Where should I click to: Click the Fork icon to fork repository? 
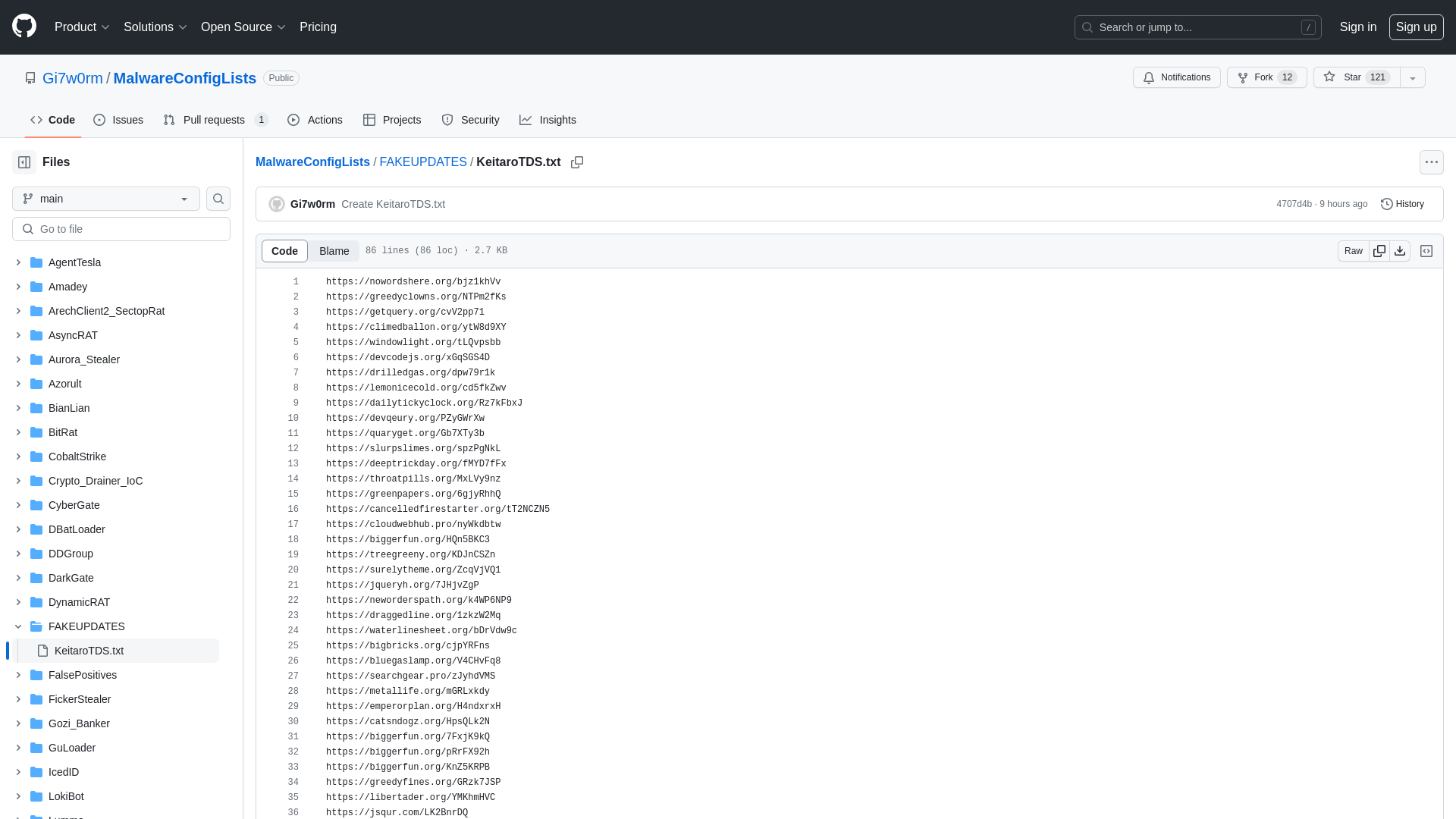[x=1266, y=77]
